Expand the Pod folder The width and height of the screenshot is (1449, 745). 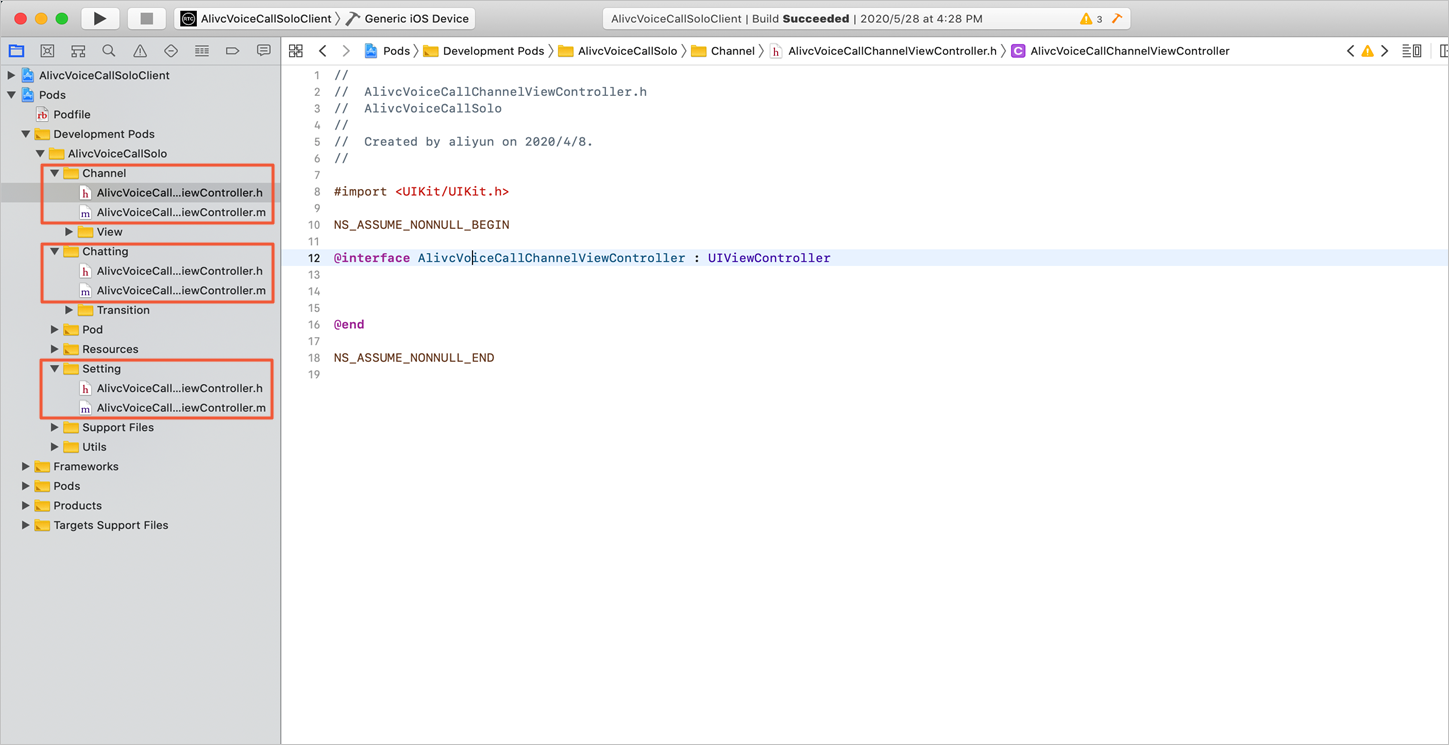(55, 330)
